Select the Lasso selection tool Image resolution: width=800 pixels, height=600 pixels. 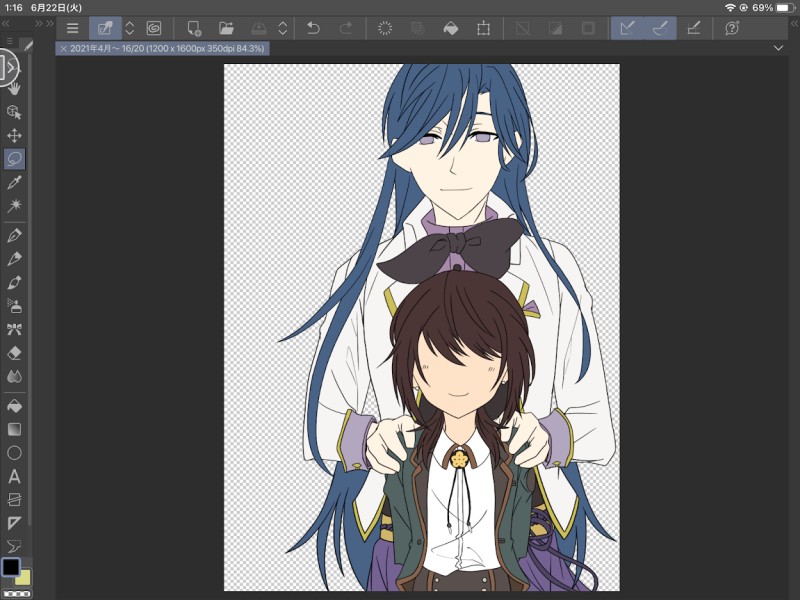click(14, 159)
